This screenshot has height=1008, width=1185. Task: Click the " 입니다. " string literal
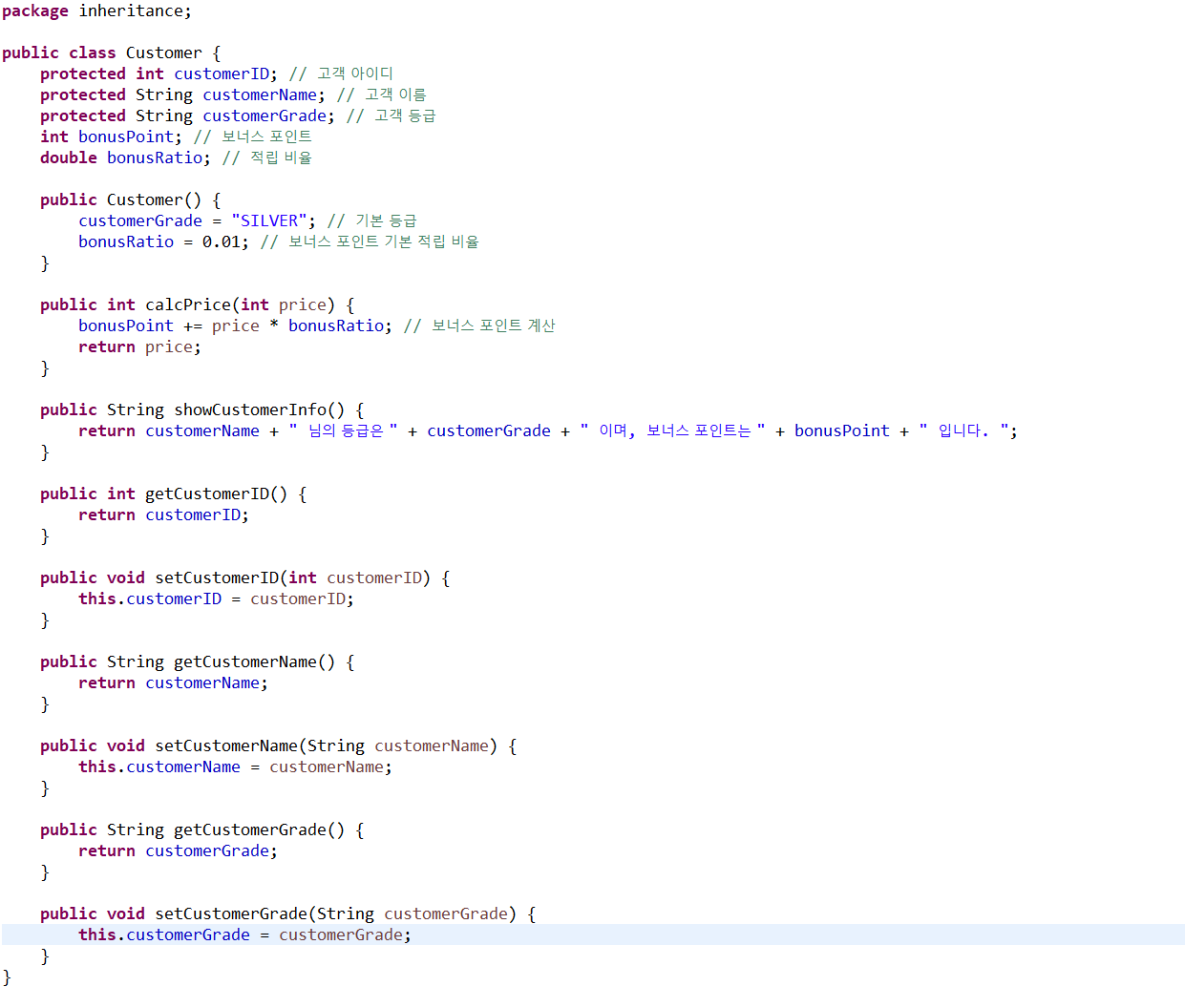[x=963, y=431]
